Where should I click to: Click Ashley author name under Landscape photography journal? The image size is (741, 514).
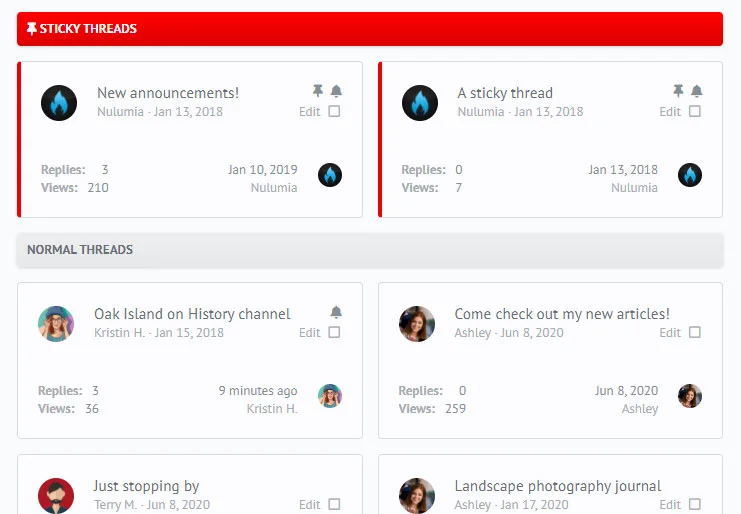tap(473, 505)
